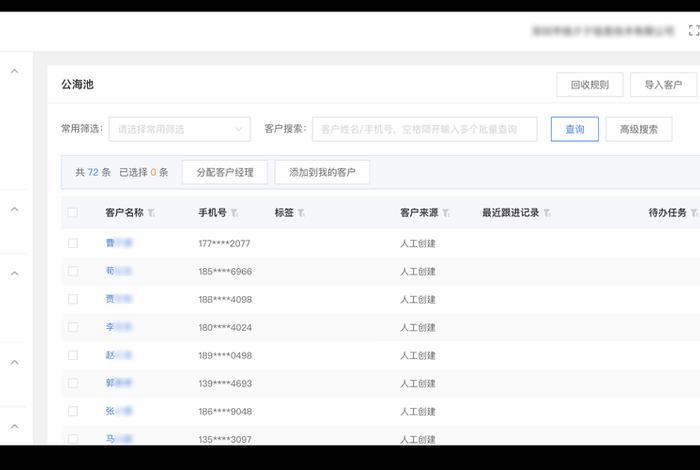
Task: Click the 客户来源 column header
Action: (x=419, y=212)
